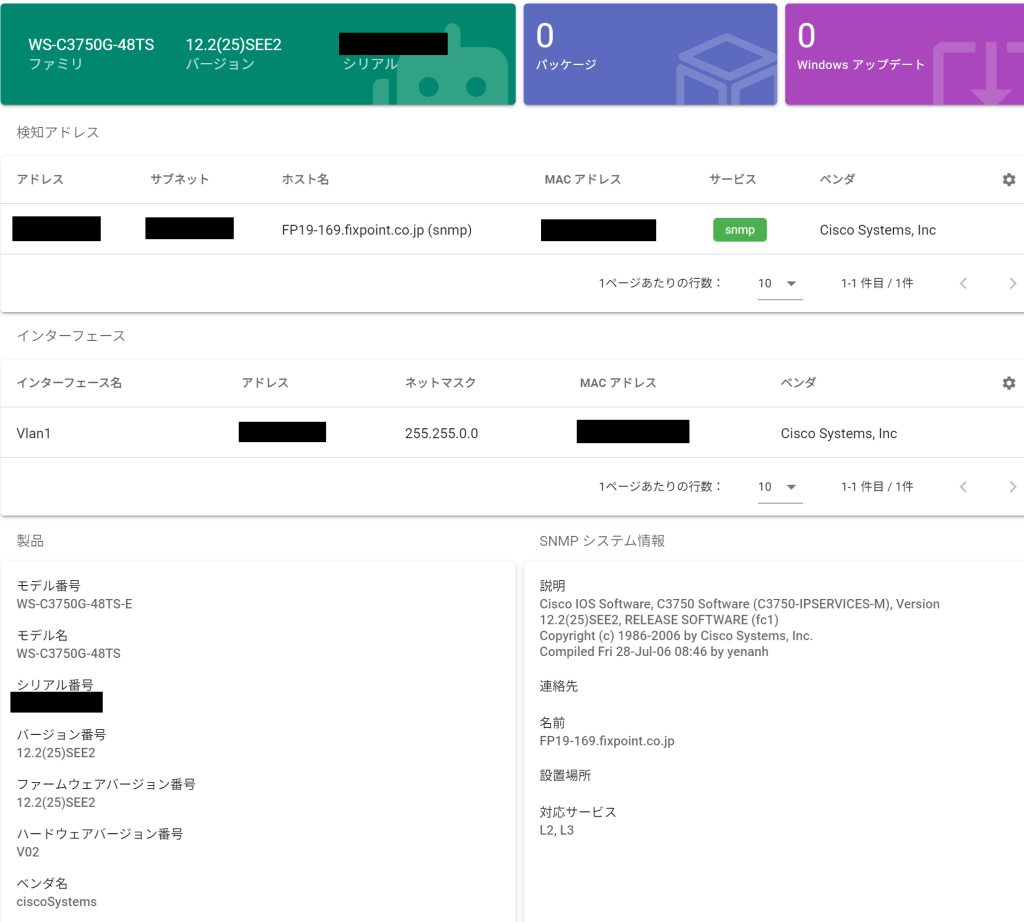Select the Vlan1 interface row

pos(36,433)
